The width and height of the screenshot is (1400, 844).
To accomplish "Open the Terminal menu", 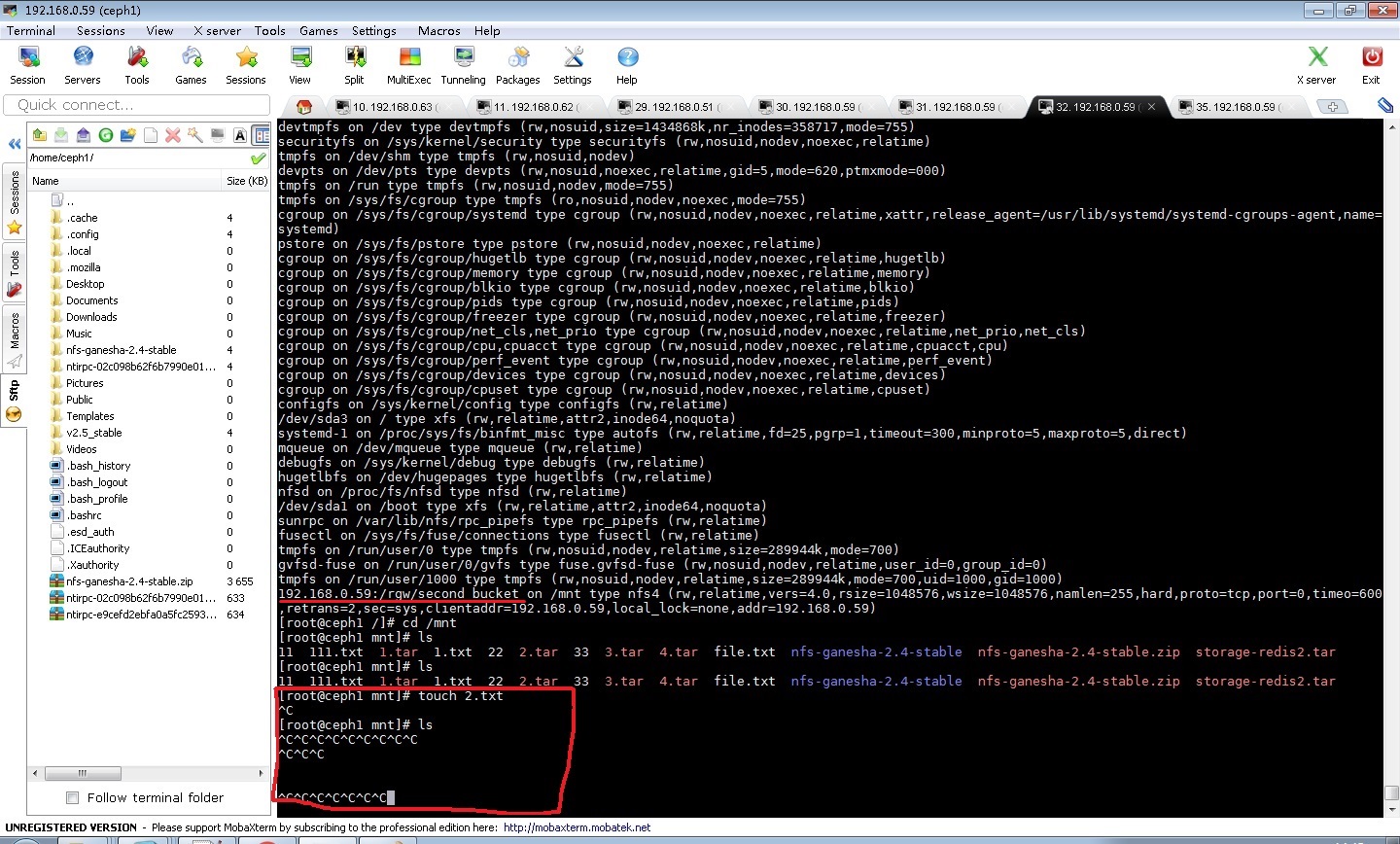I will pos(30,30).
